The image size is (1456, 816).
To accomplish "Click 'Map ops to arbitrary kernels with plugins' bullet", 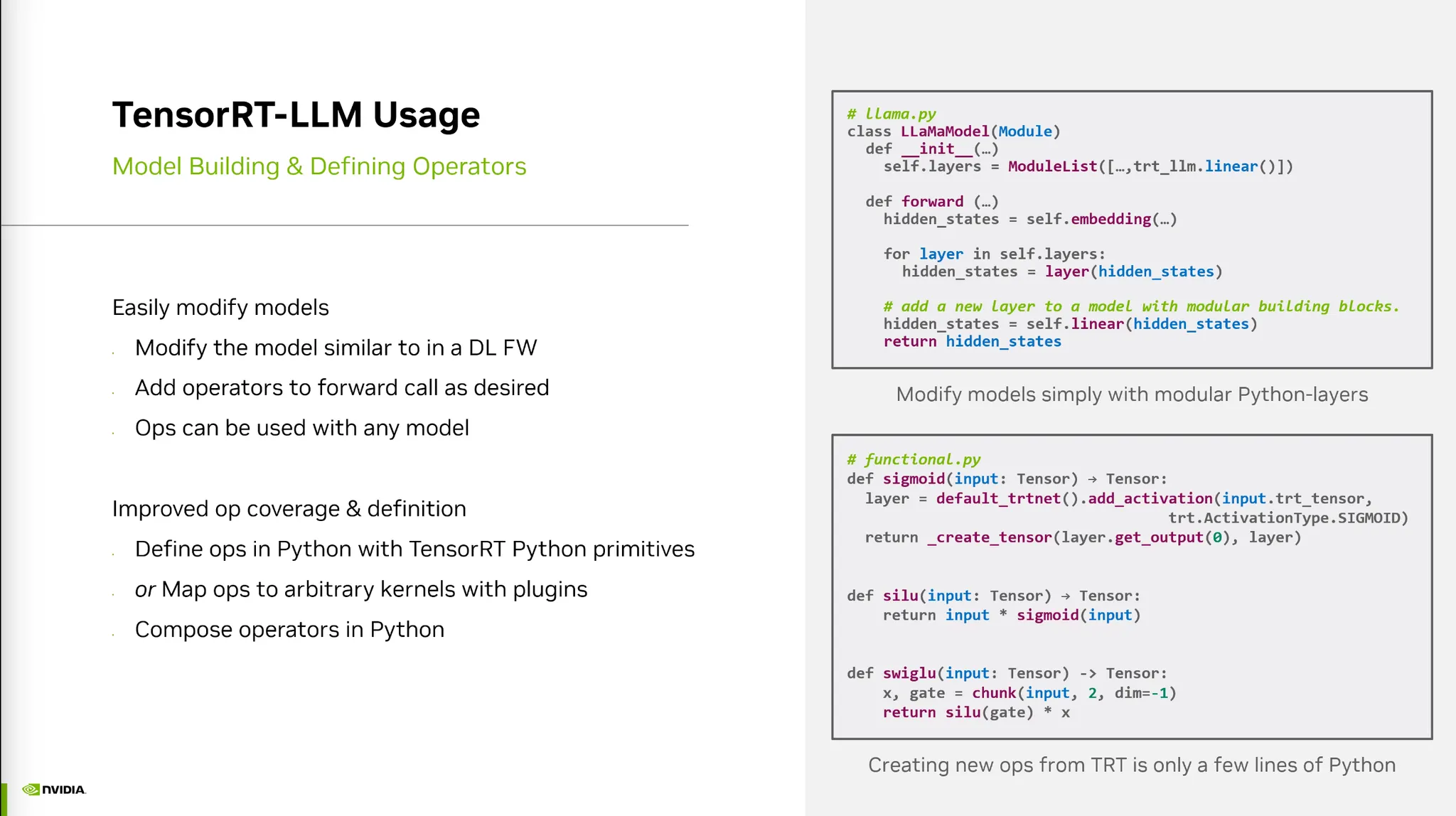I will [x=361, y=590].
